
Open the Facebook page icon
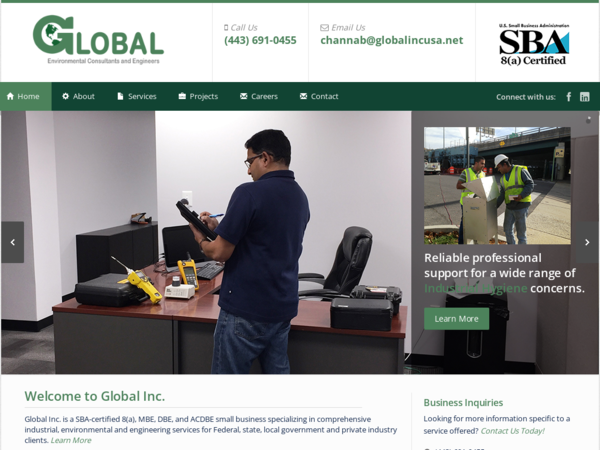(x=569, y=97)
